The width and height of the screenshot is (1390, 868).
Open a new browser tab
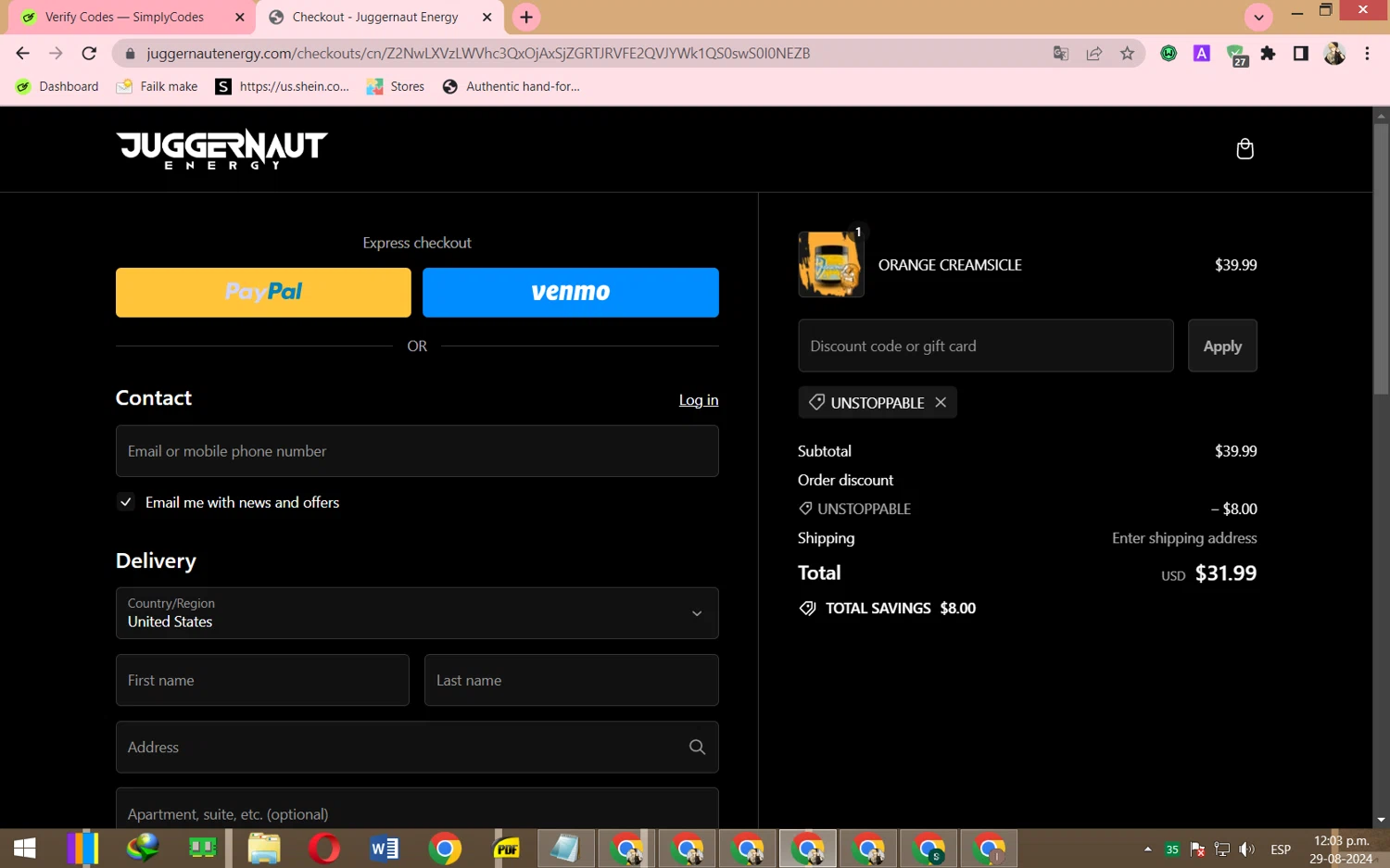pyautogui.click(x=526, y=17)
